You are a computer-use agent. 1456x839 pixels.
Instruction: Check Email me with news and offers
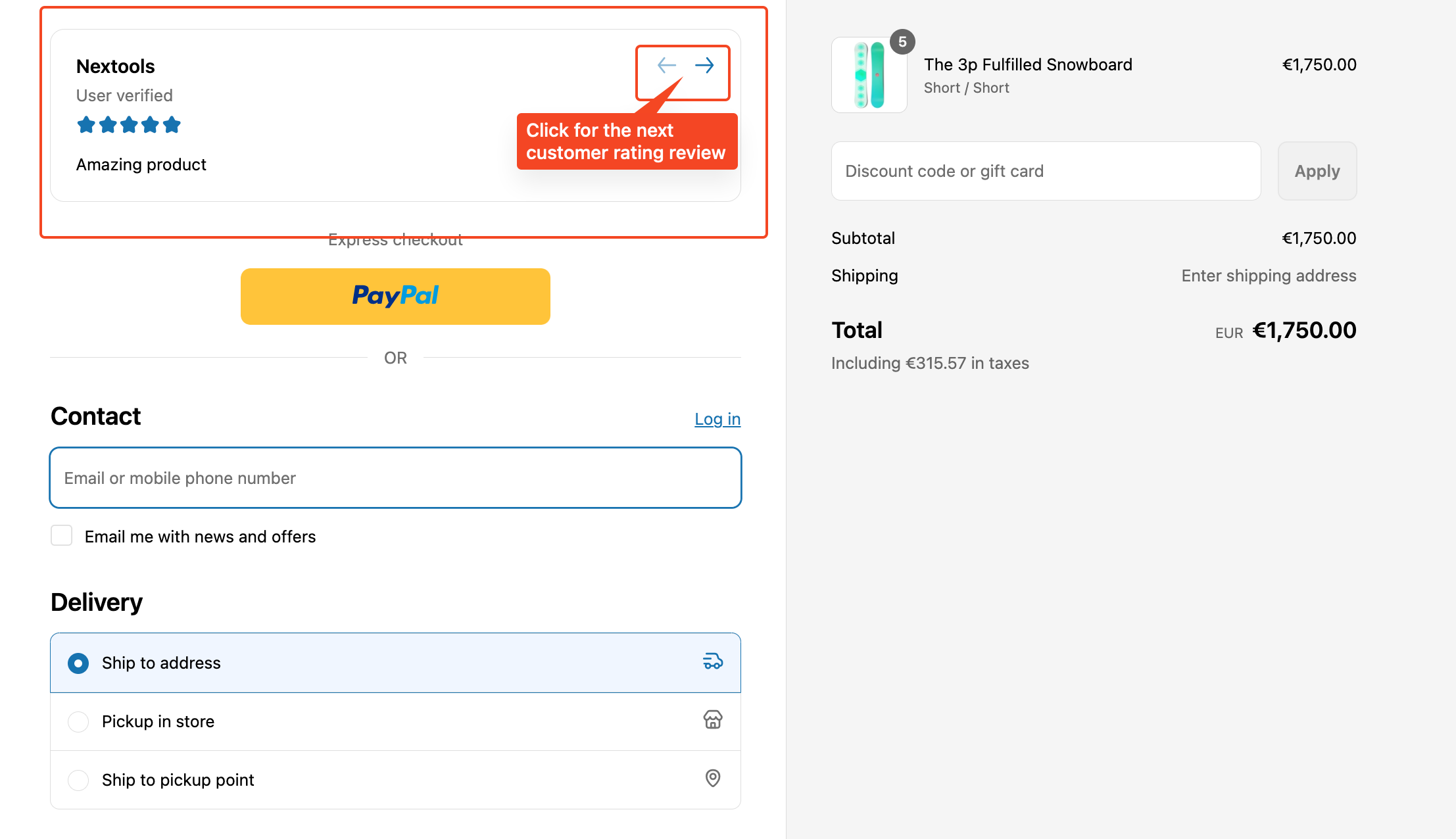[x=62, y=536]
